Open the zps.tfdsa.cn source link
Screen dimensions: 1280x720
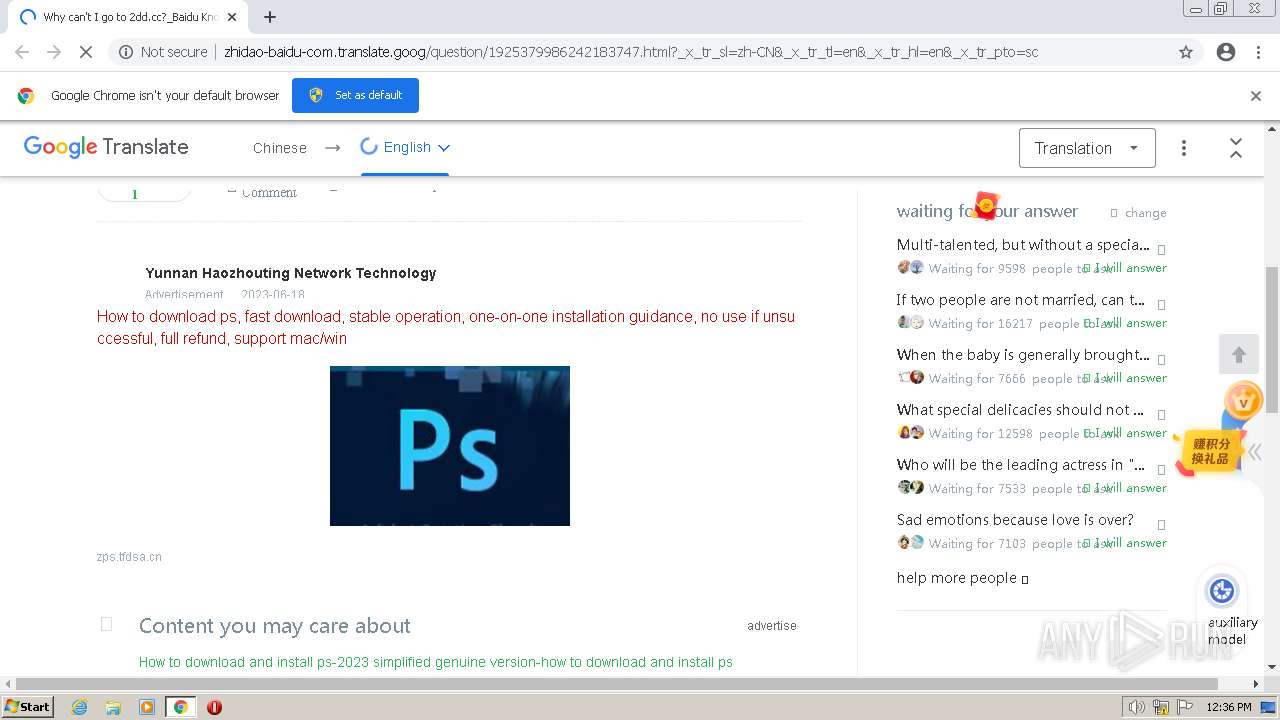129,557
